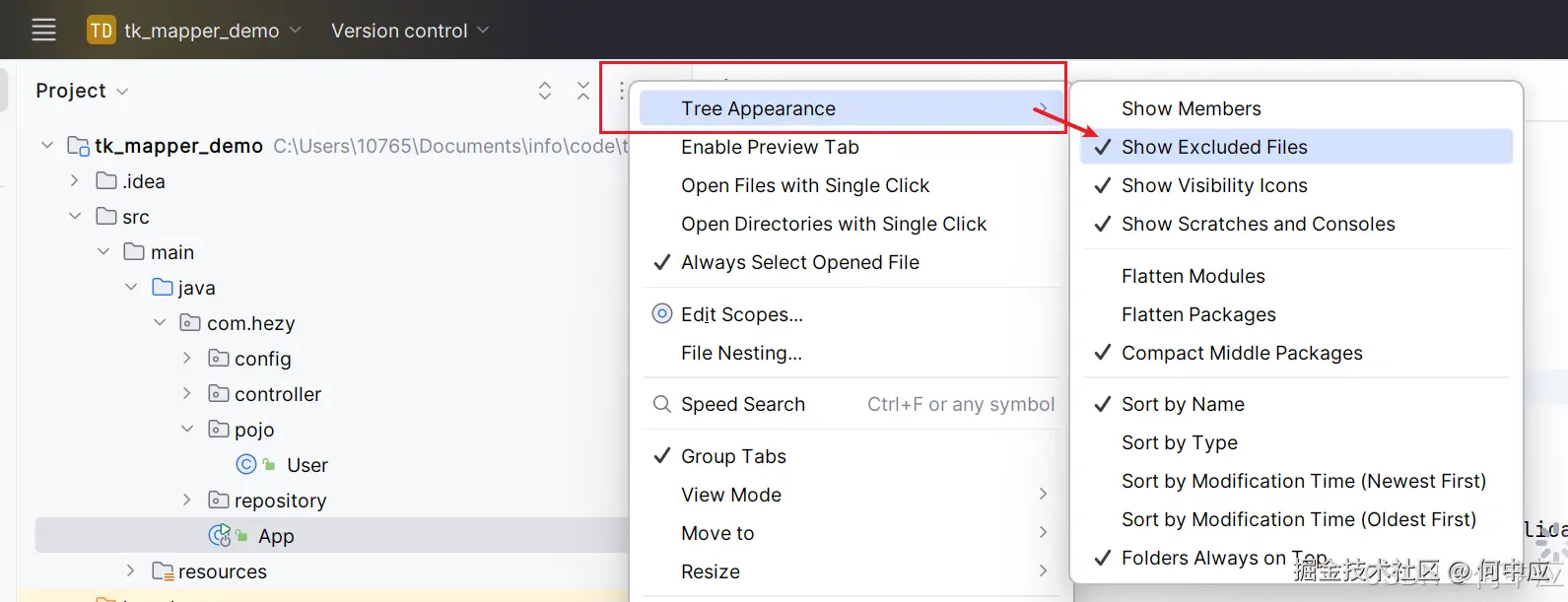Image resolution: width=1568 pixels, height=602 pixels.
Task: Expand the config package
Action: [187, 359]
